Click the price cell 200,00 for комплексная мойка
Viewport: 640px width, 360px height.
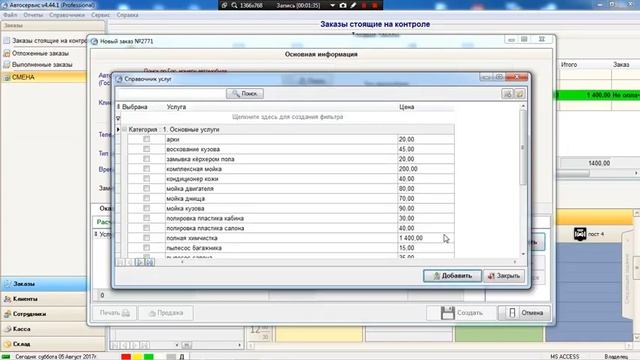tap(425, 169)
